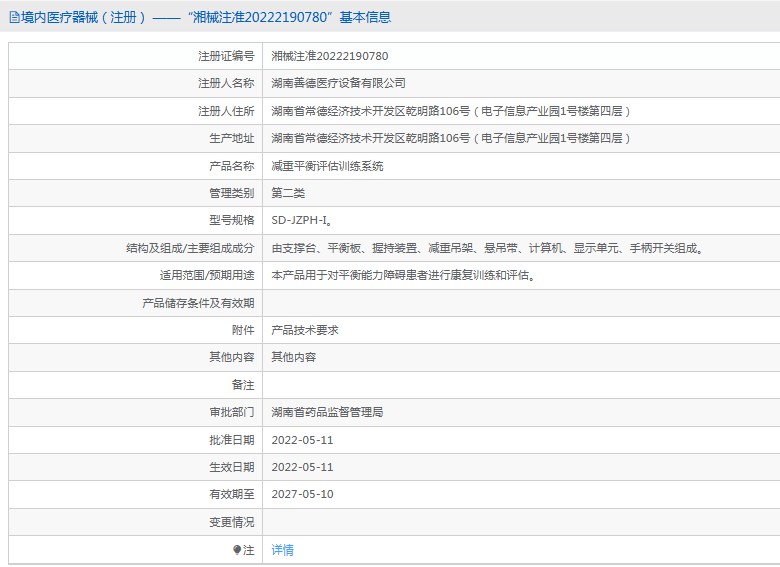Click the 第二类 management category value
The height and width of the screenshot is (567, 780).
[x=288, y=193]
